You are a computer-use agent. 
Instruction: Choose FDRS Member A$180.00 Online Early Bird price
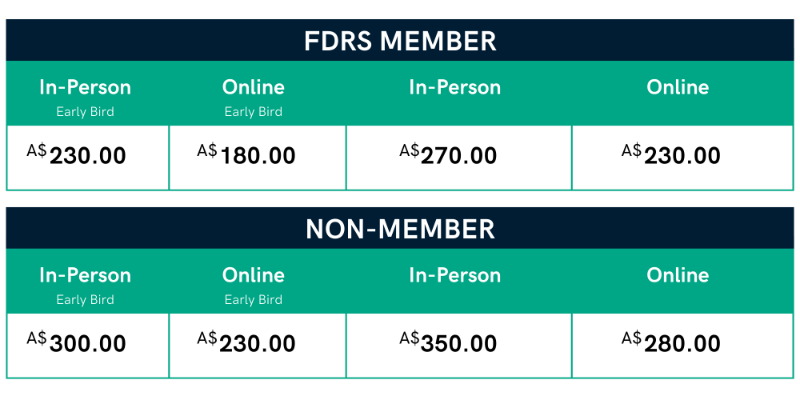point(246,154)
